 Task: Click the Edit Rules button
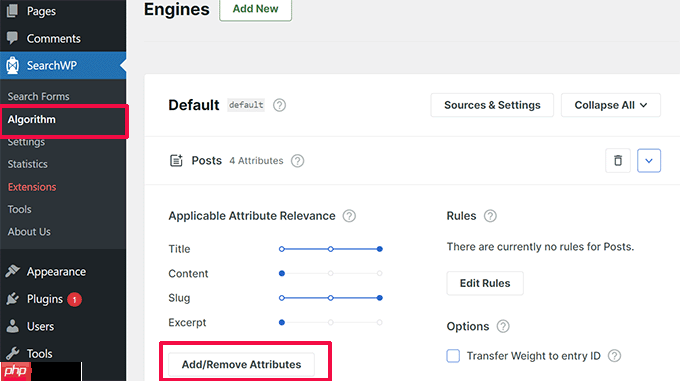pyautogui.click(x=485, y=283)
